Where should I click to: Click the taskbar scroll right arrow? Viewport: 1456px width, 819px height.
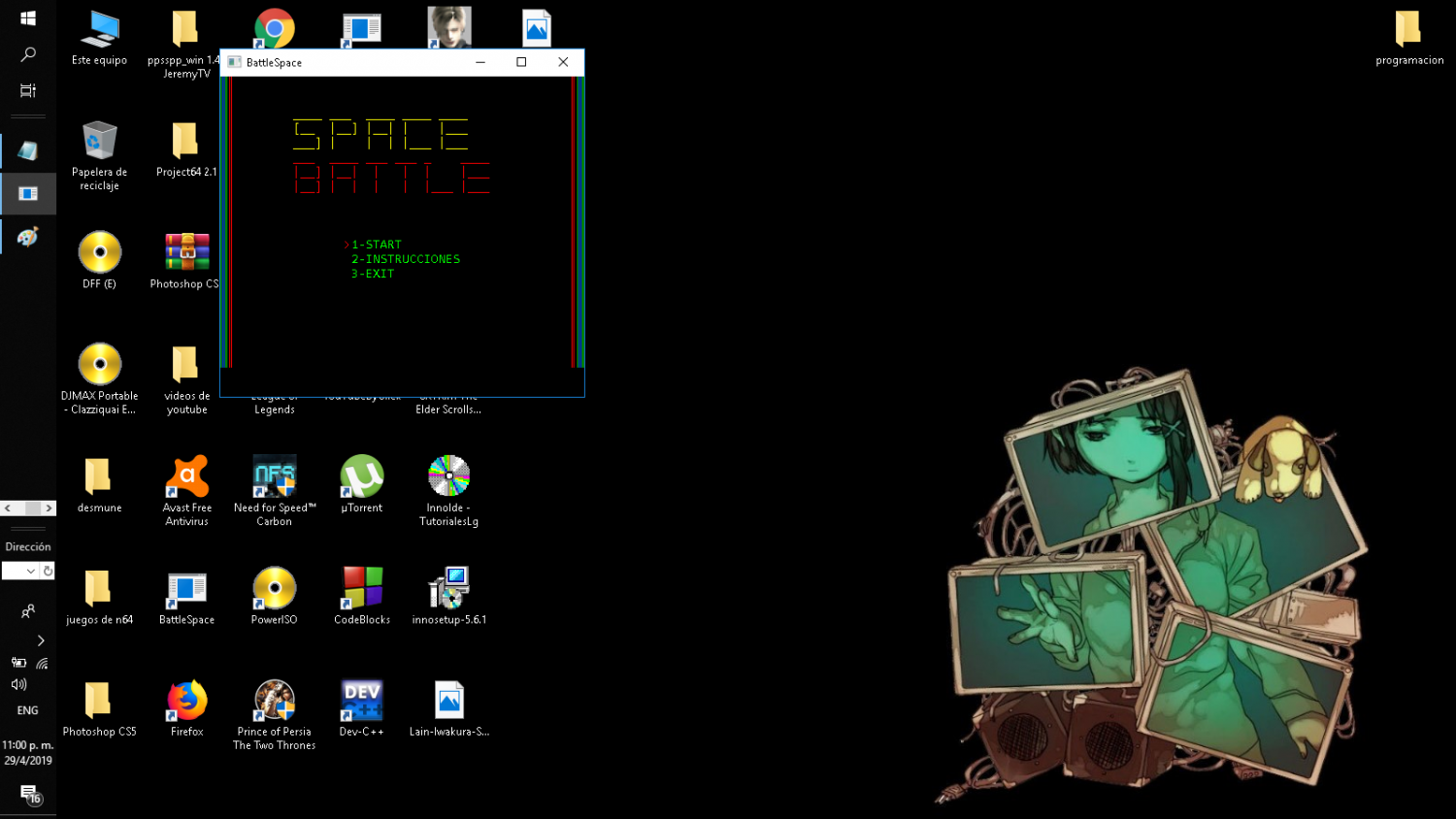49,508
